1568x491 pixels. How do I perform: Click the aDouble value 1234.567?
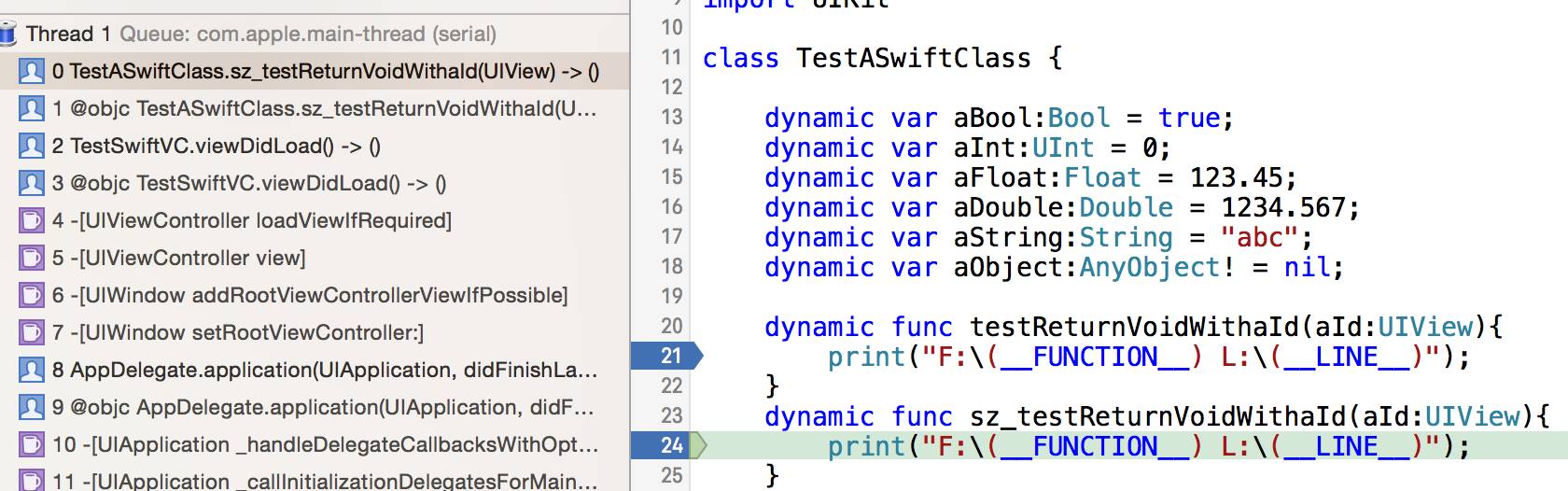click(x=1282, y=207)
